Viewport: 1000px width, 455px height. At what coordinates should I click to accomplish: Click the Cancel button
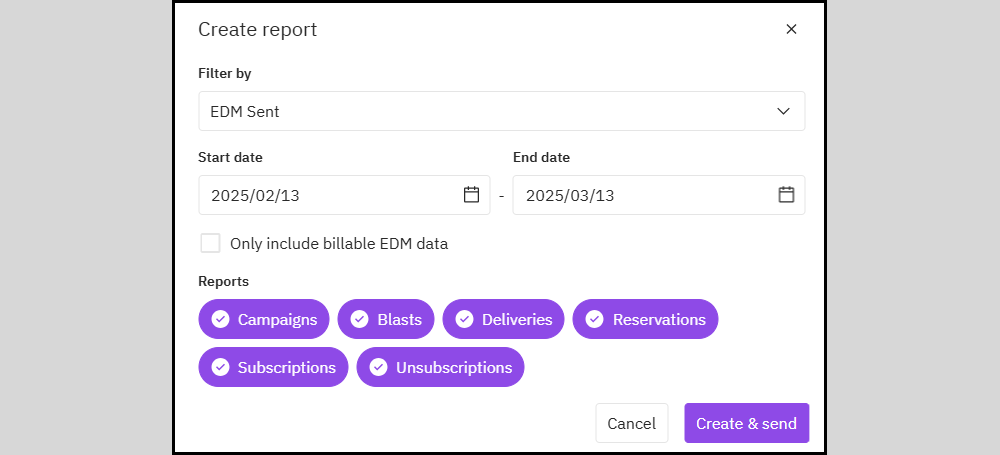(x=632, y=423)
